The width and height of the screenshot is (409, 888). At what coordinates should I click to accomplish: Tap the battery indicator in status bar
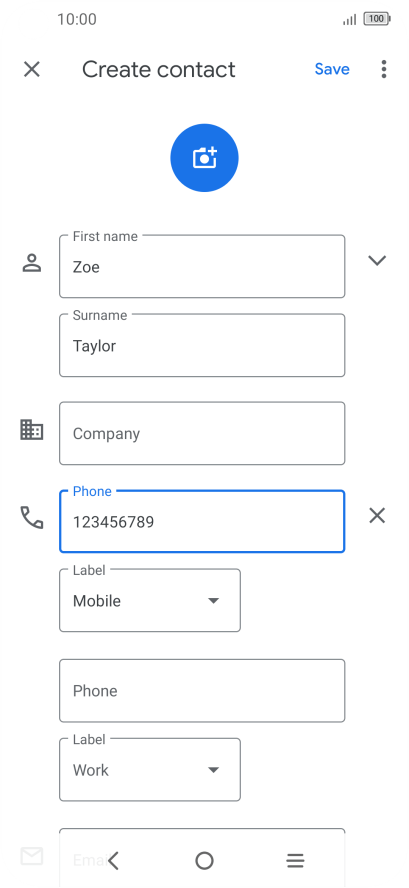click(377, 19)
